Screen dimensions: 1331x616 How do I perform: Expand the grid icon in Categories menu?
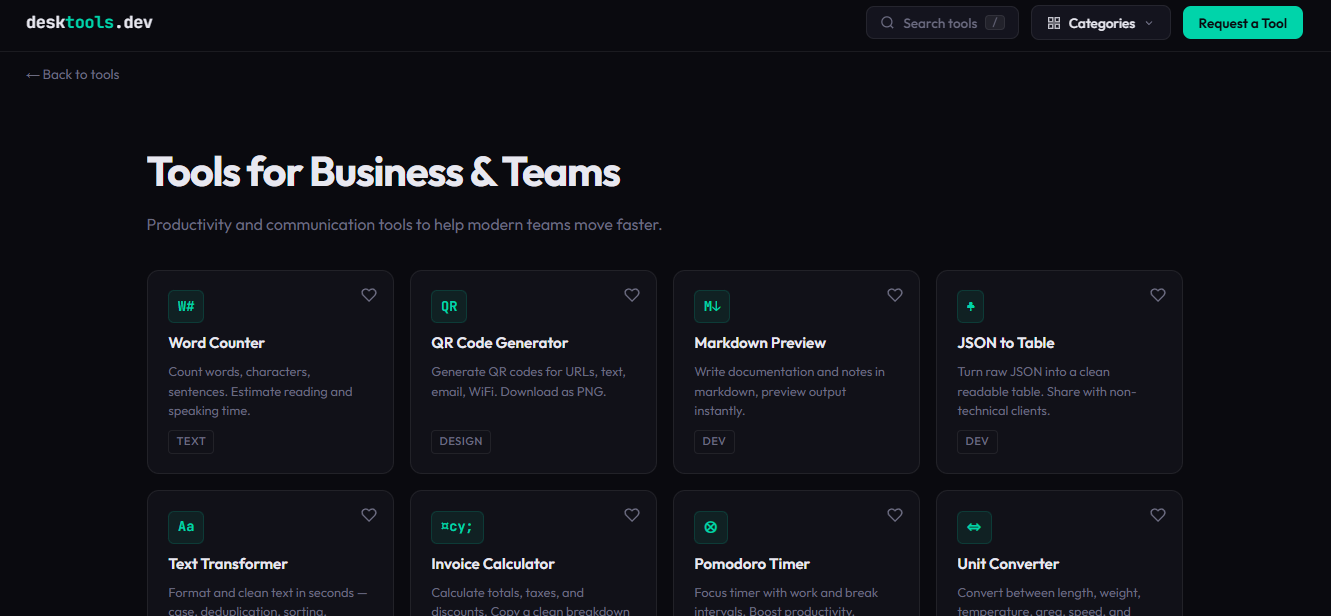[x=1053, y=22]
